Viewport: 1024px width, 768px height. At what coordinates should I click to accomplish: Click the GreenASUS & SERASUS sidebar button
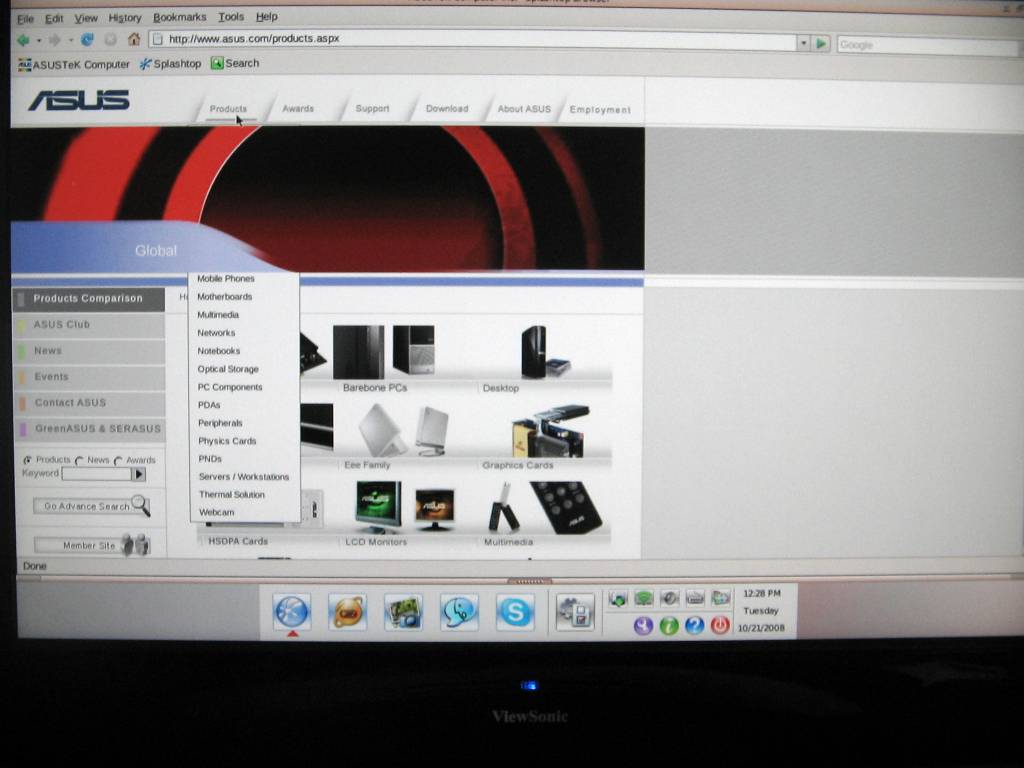click(x=89, y=429)
